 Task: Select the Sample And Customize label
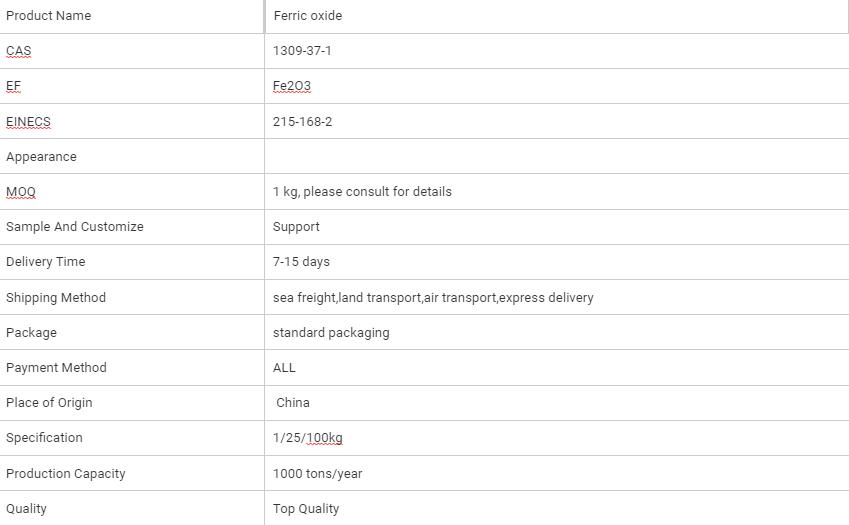[75, 227]
